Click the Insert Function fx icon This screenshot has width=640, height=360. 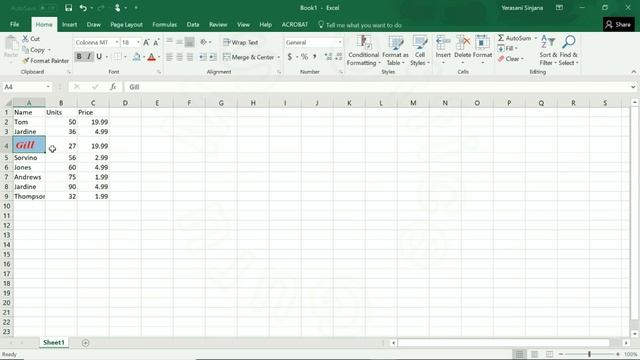pos(113,87)
